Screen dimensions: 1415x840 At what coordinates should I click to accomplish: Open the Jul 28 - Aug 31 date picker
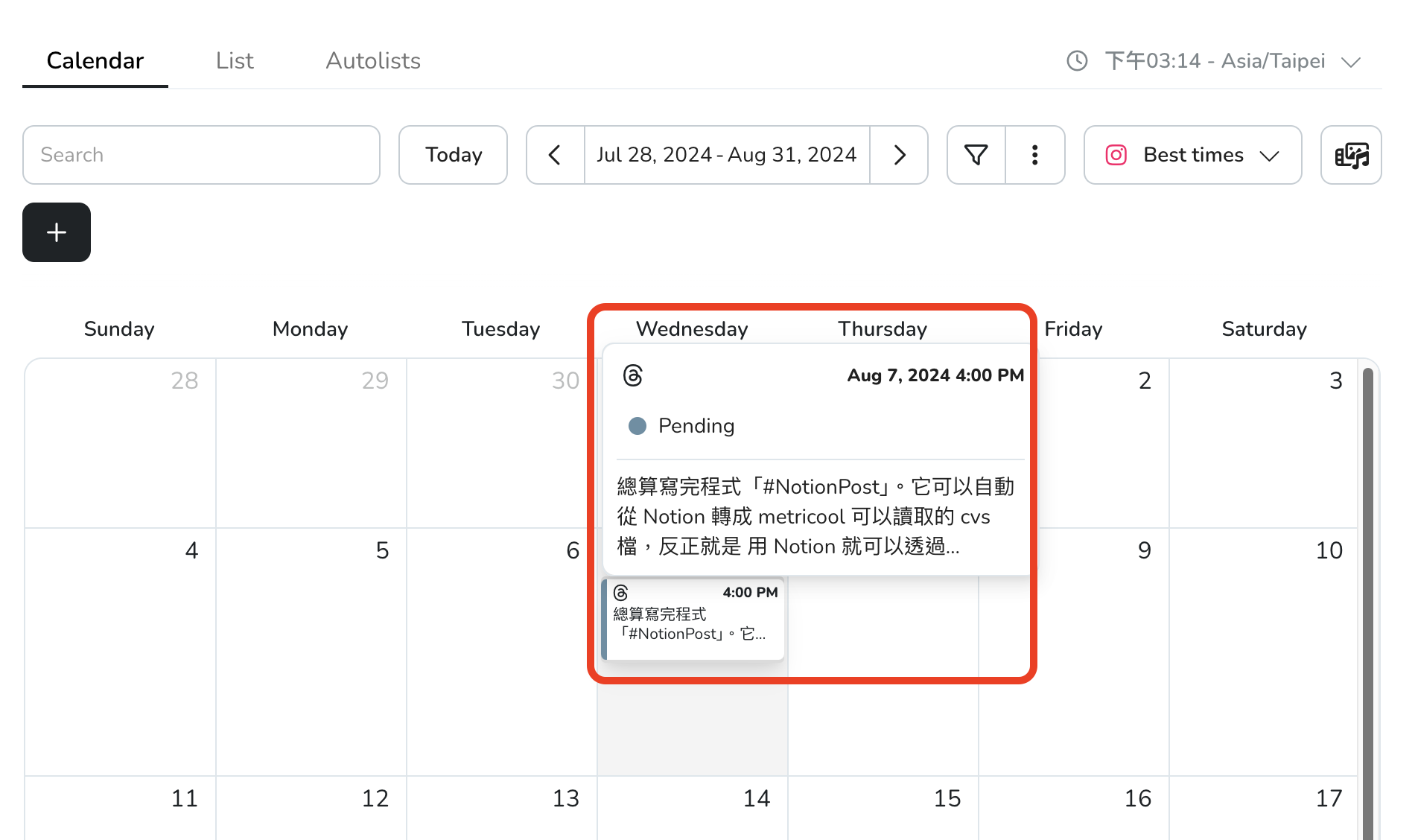(x=727, y=155)
